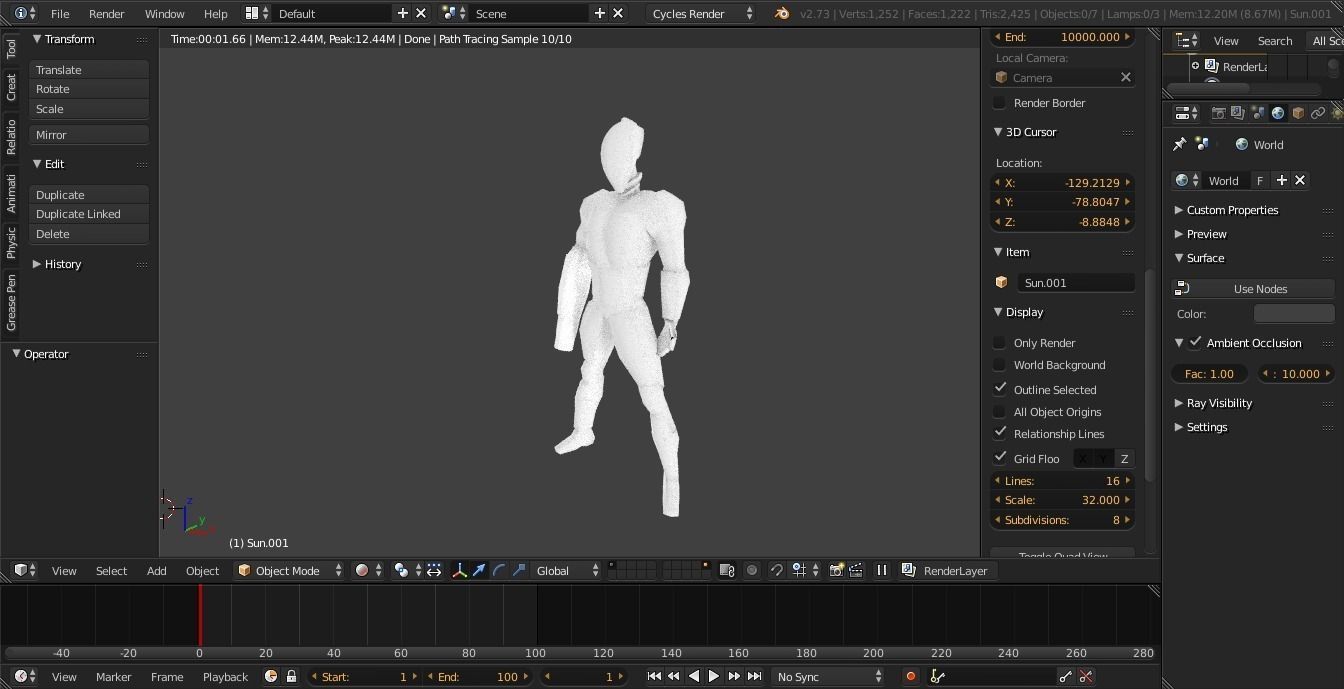The width and height of the screenshot is (1344, 689).
Task: Click the Blender logo icon in header
Action: coord(782,13)
